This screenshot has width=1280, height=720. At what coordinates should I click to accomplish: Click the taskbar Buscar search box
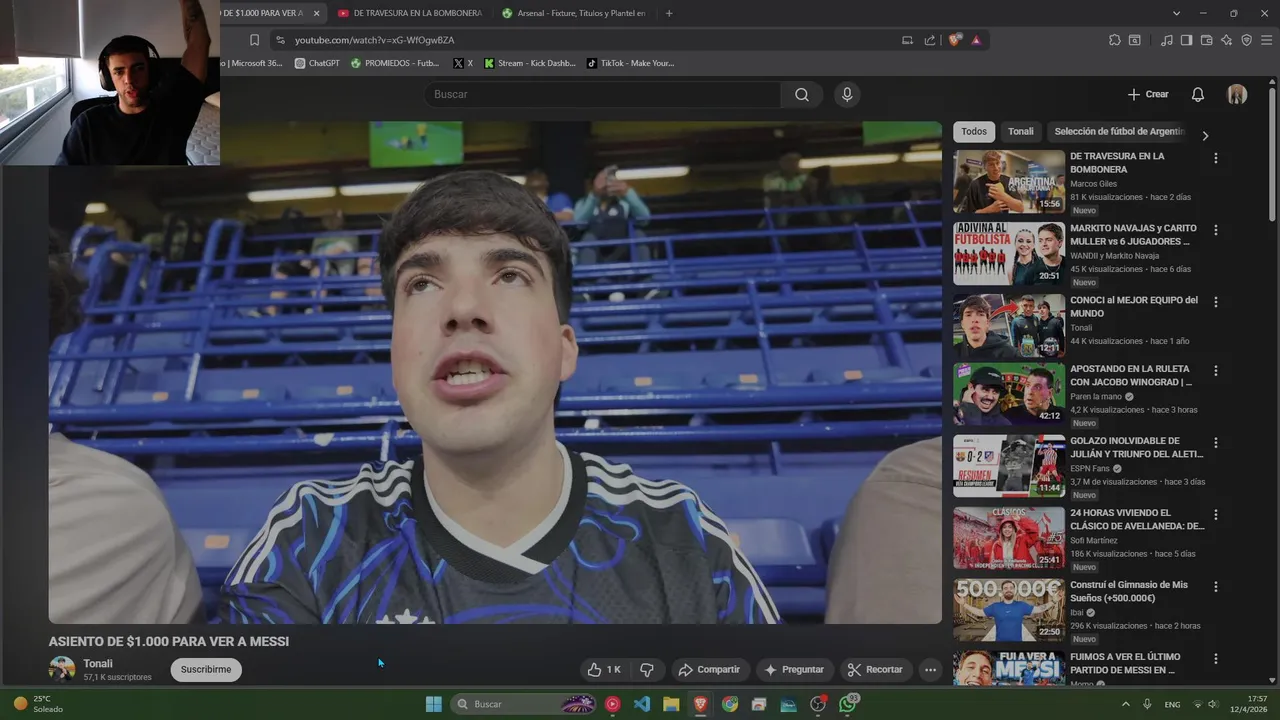(x=523, y=704)
